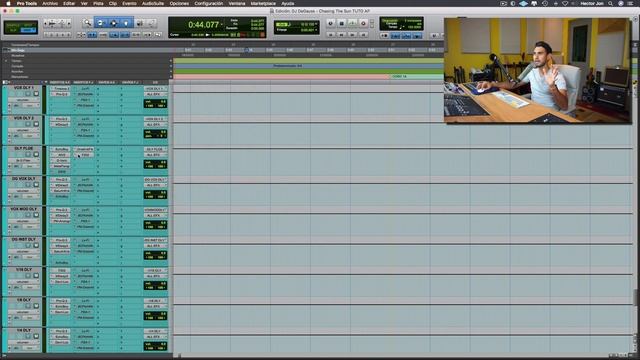This screenshot has height=360, width=640.
Task: Mute the 1/8 DLY track
Action: point(36,306)
